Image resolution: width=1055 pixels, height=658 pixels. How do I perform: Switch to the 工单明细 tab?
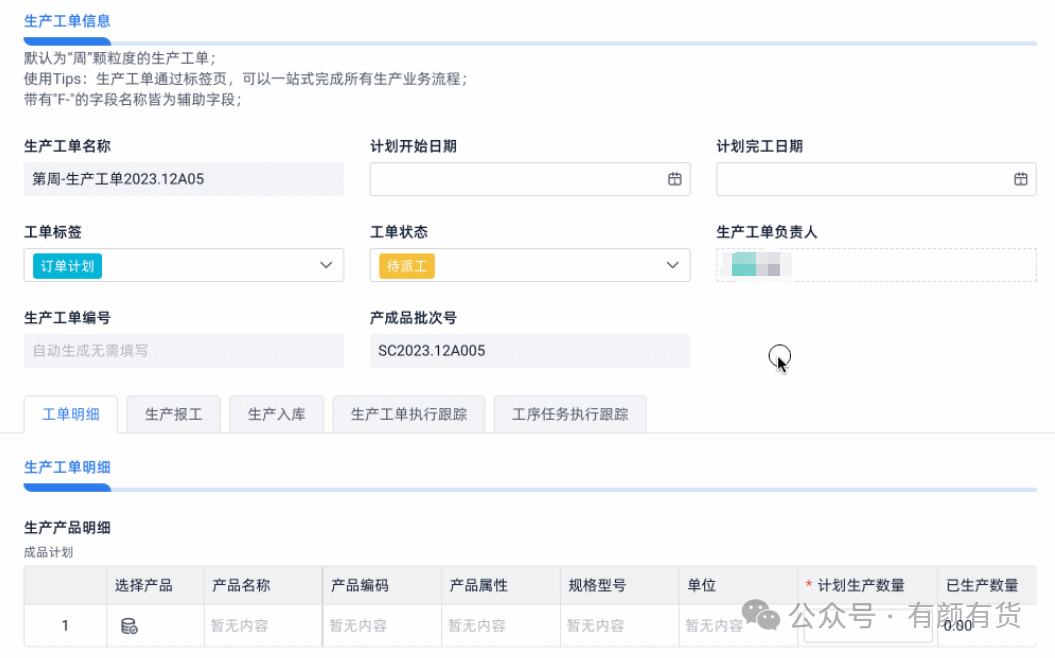pos(71,414)
